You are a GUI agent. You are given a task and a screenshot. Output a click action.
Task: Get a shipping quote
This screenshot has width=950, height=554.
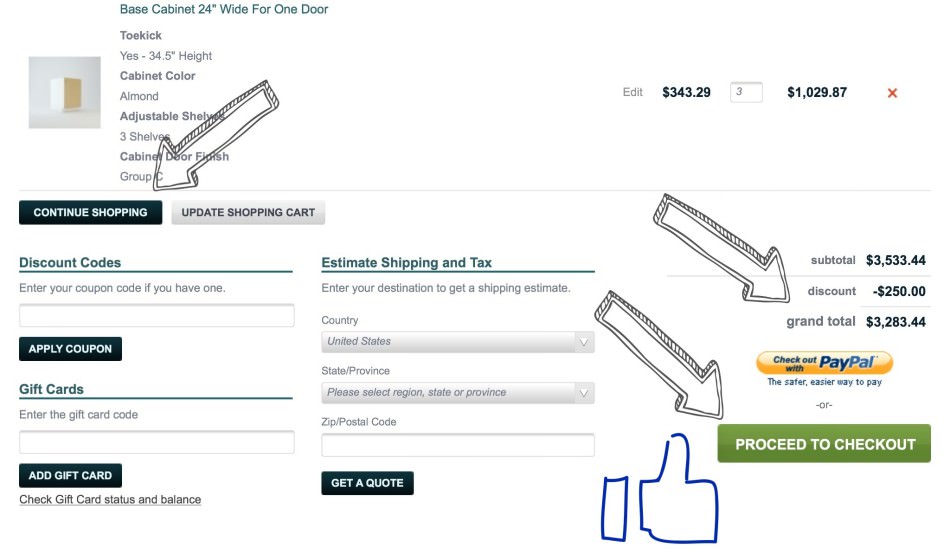[x=367, y=483]
